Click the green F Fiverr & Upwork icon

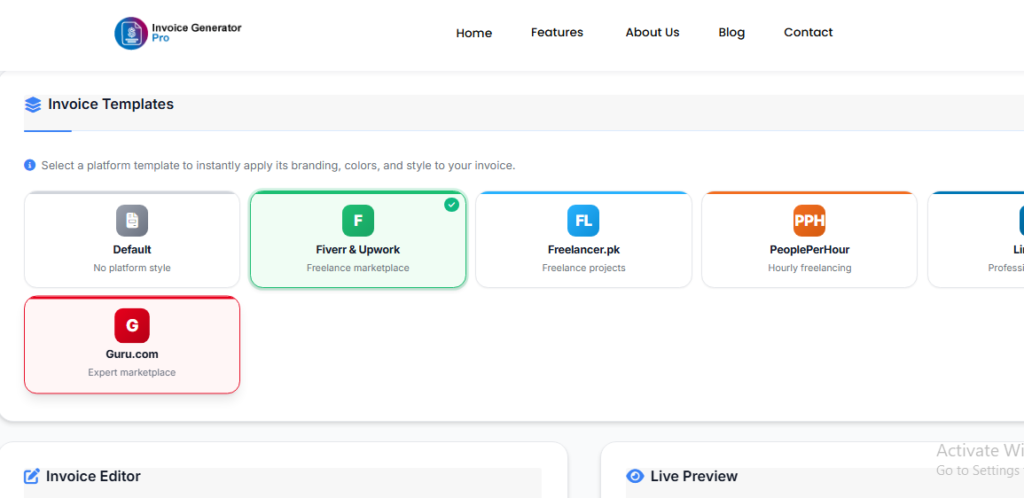tap(358, 221)
